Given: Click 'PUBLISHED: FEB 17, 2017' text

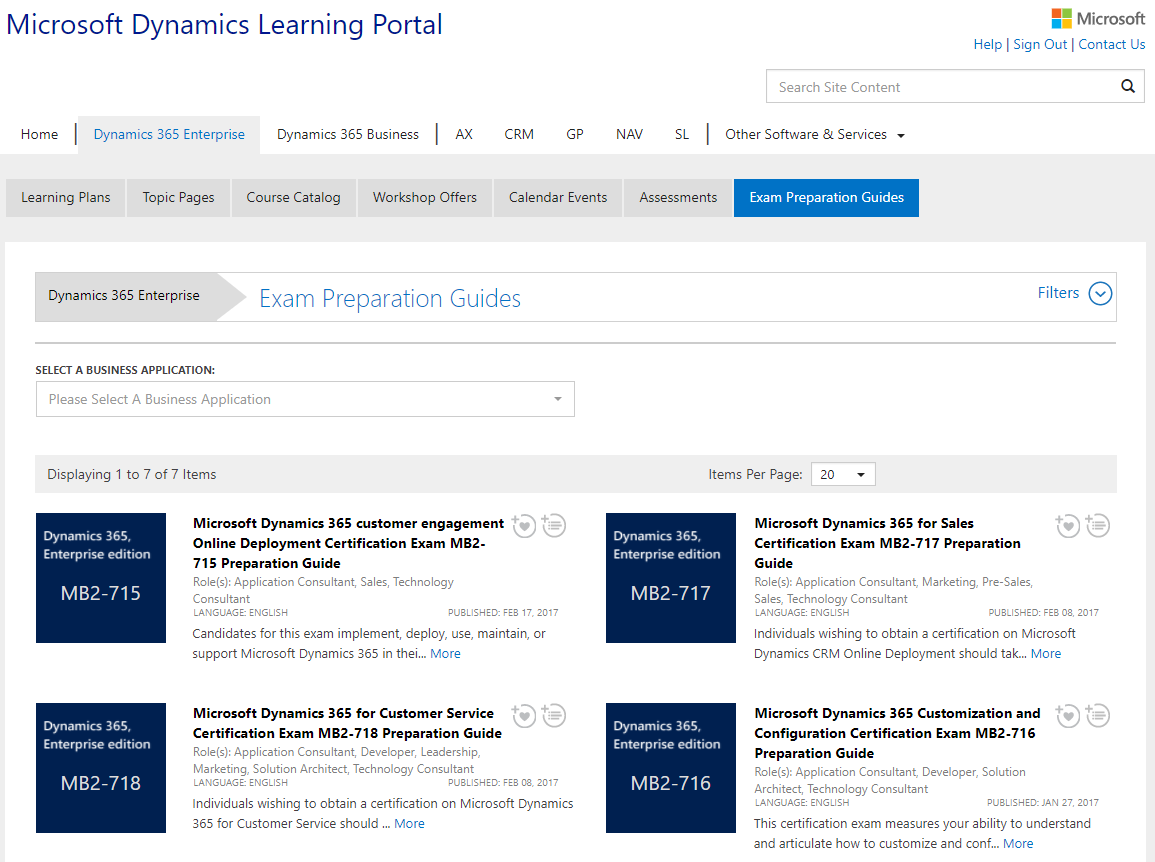Looking at the screenshot, I should (503, 613).
